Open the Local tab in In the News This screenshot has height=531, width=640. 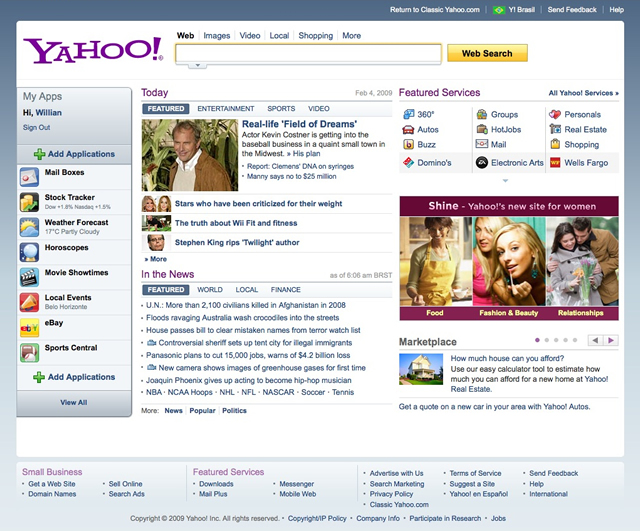(247, 289)
